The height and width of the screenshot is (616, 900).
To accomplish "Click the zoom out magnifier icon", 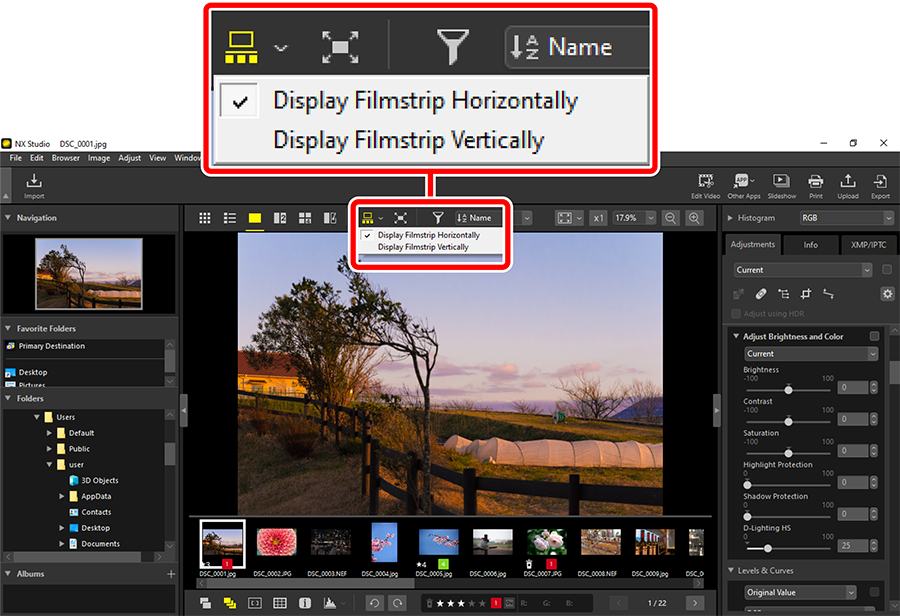I will [670, 218].
